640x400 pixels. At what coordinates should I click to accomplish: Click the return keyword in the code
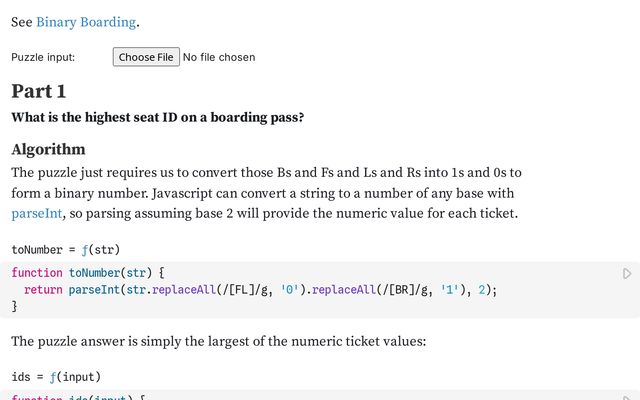point(43,290)
